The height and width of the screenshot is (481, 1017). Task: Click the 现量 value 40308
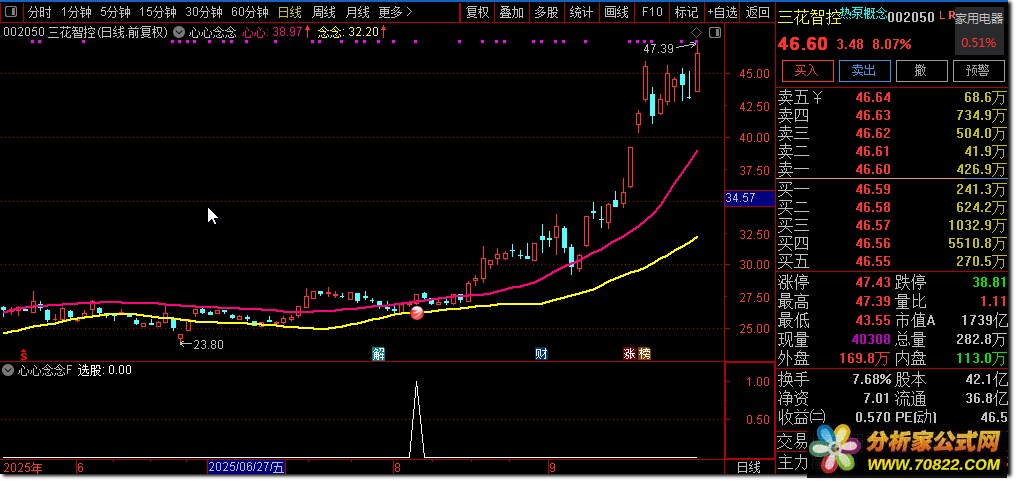click(x=872, y=339)
